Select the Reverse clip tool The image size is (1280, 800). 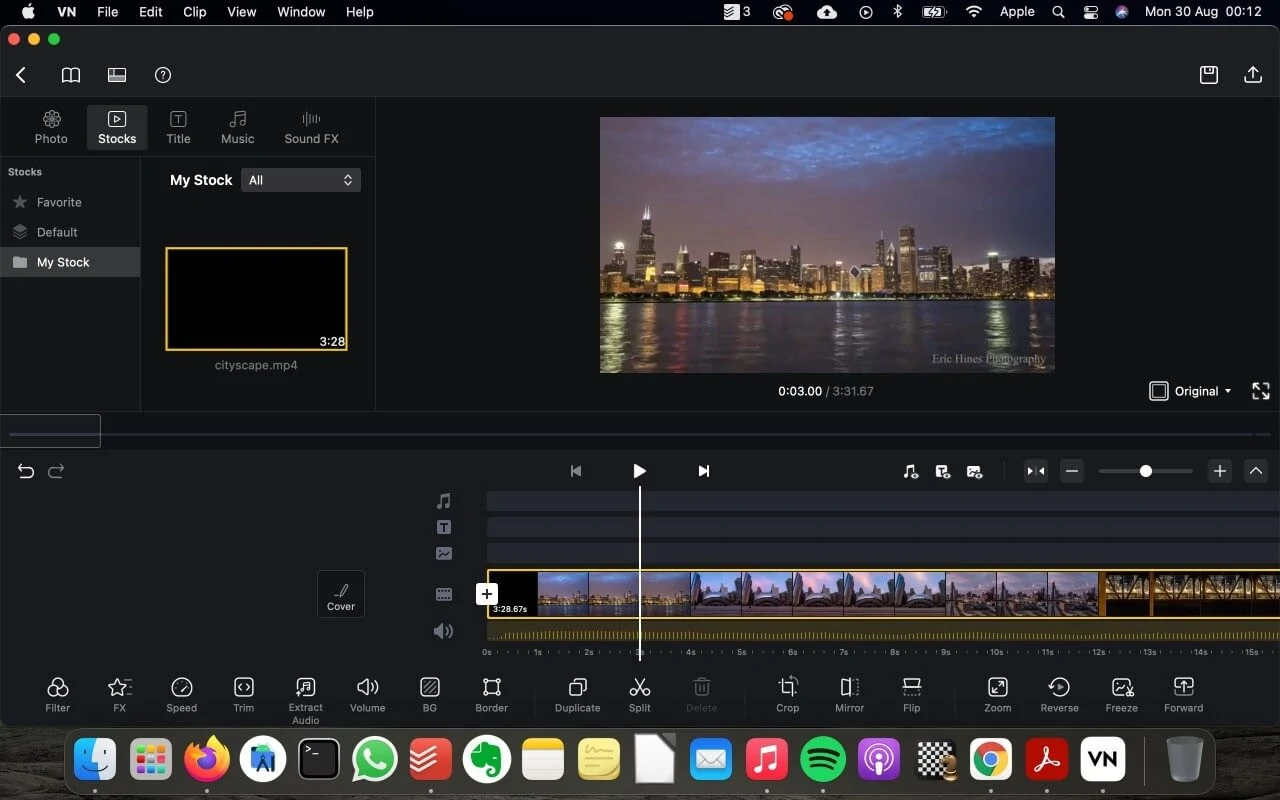(1059, 694)
